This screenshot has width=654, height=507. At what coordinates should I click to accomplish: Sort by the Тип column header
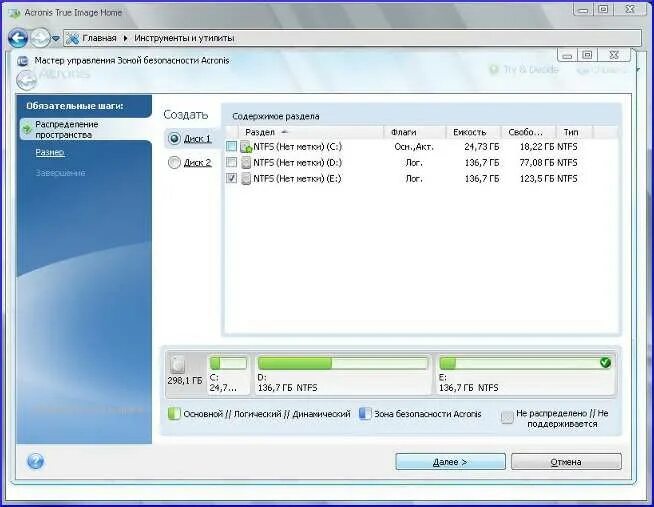click(574, 132)
